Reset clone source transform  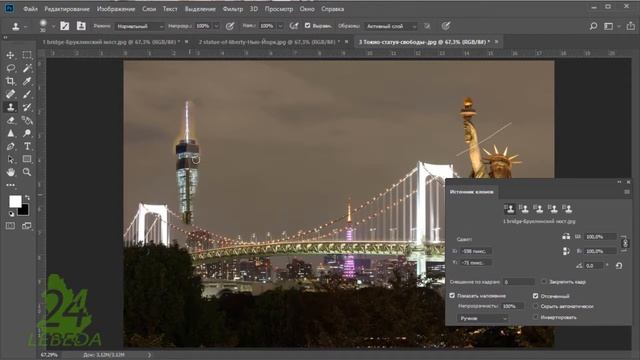point(619,265)
